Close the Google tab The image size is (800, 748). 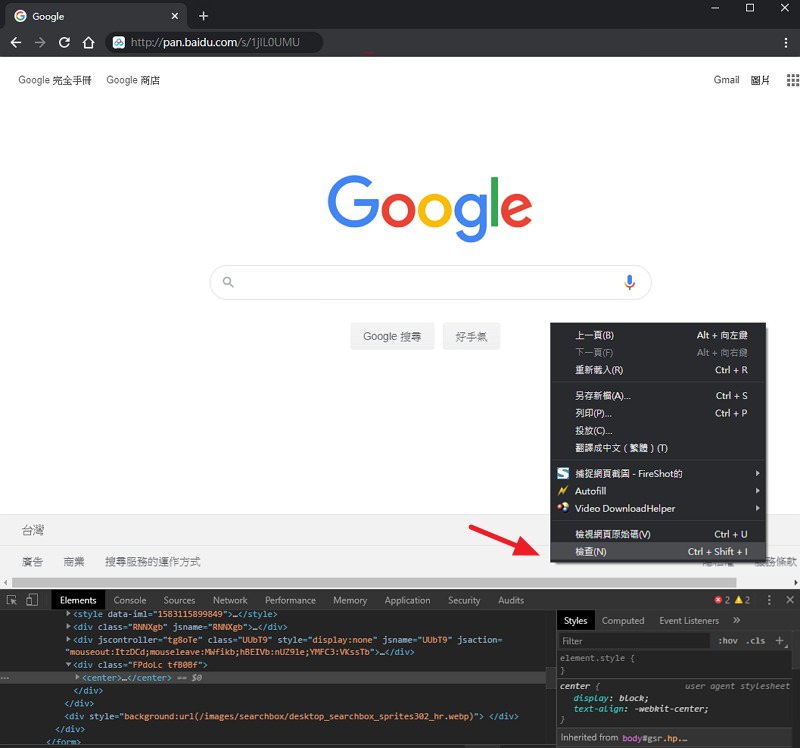[x=174, y=16]
